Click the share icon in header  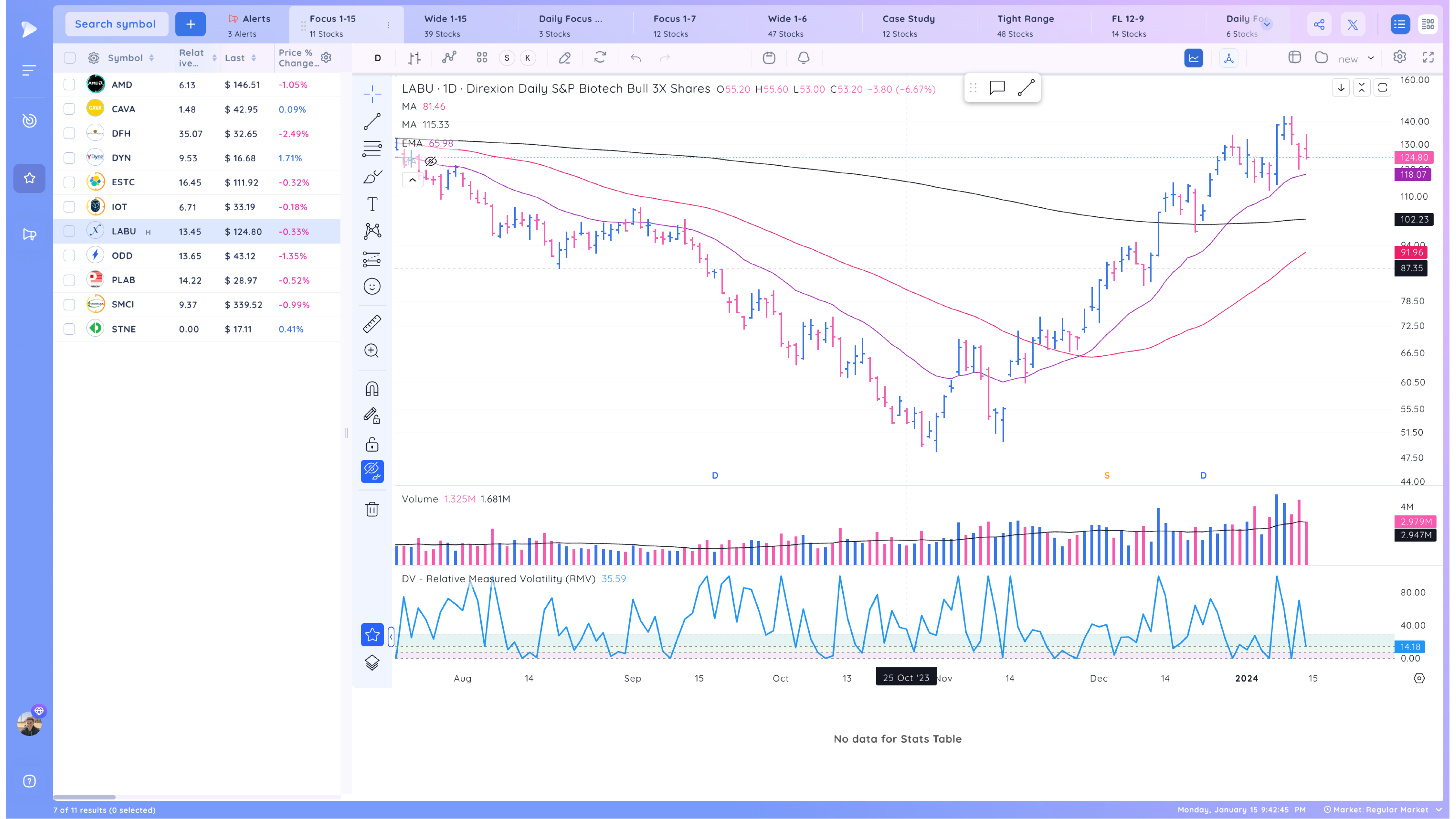[x=1319, y=24]
